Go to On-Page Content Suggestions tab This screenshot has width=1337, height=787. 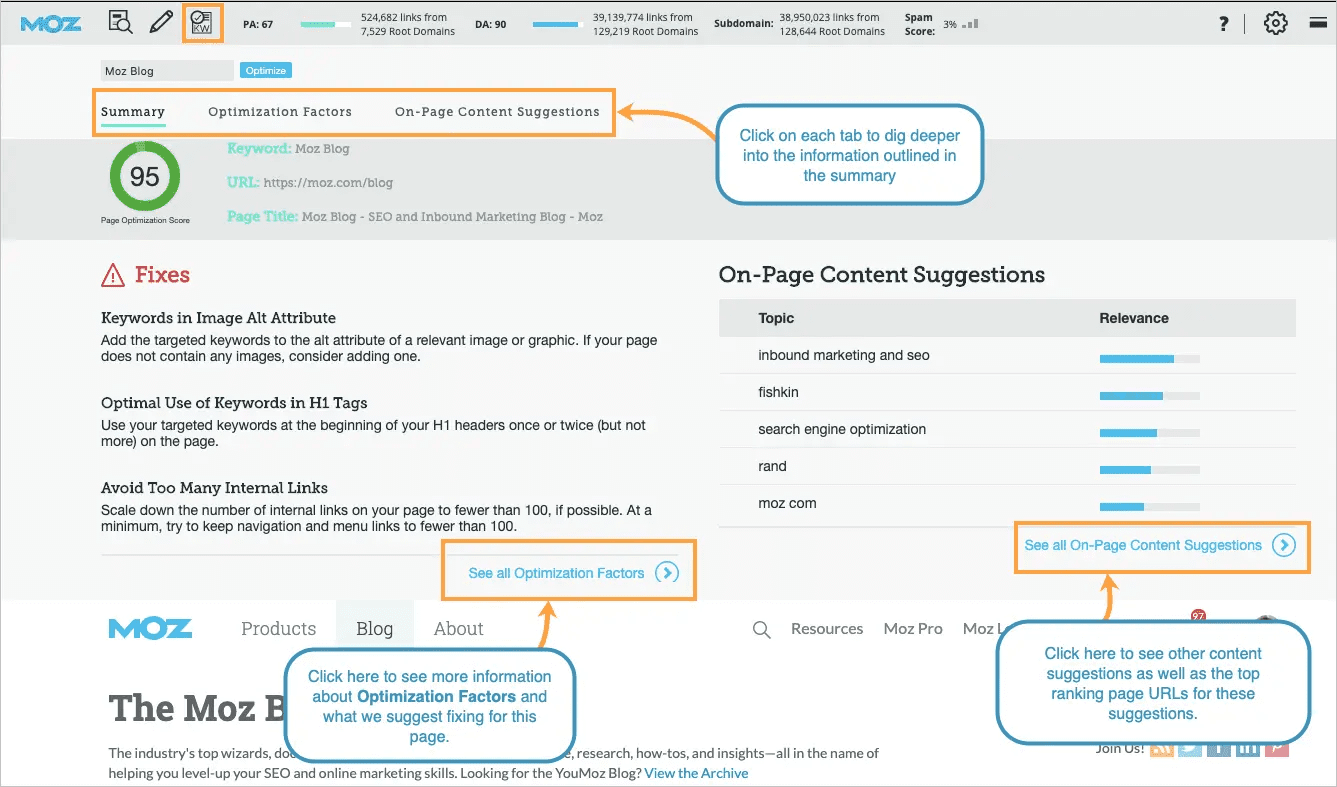coord(497,112)
